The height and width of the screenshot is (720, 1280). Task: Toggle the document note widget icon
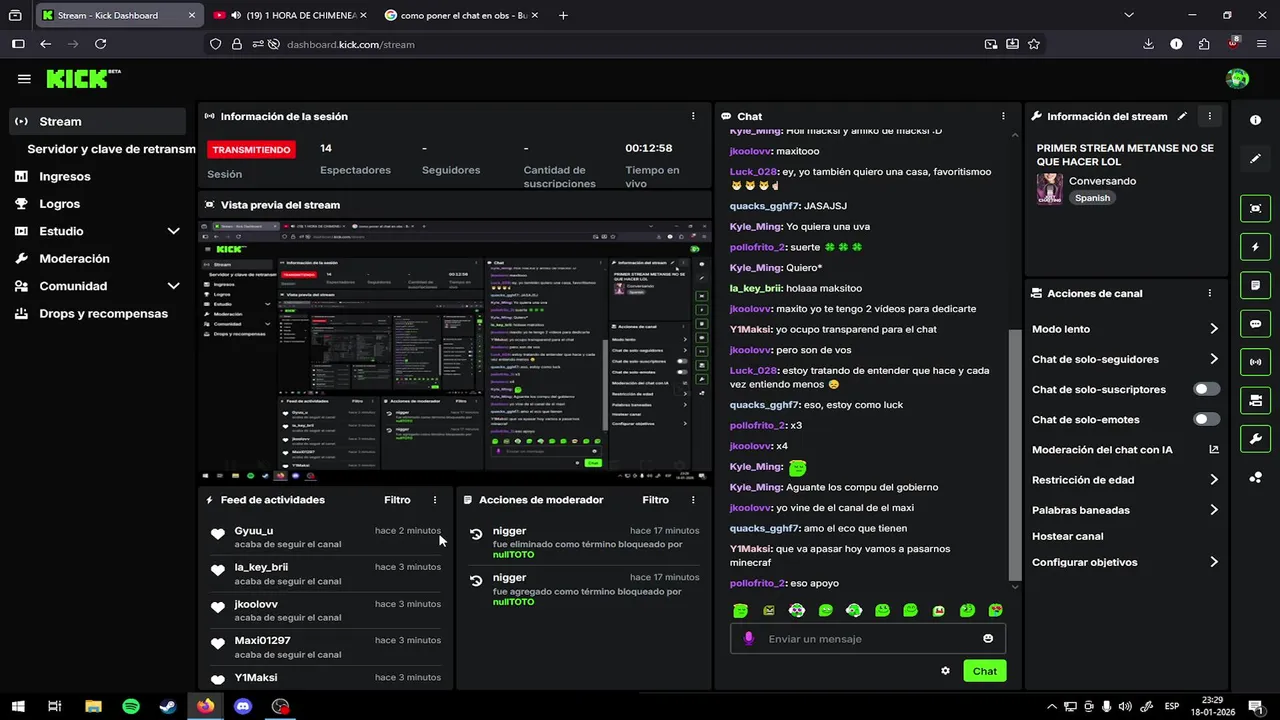coord(1255,285)
